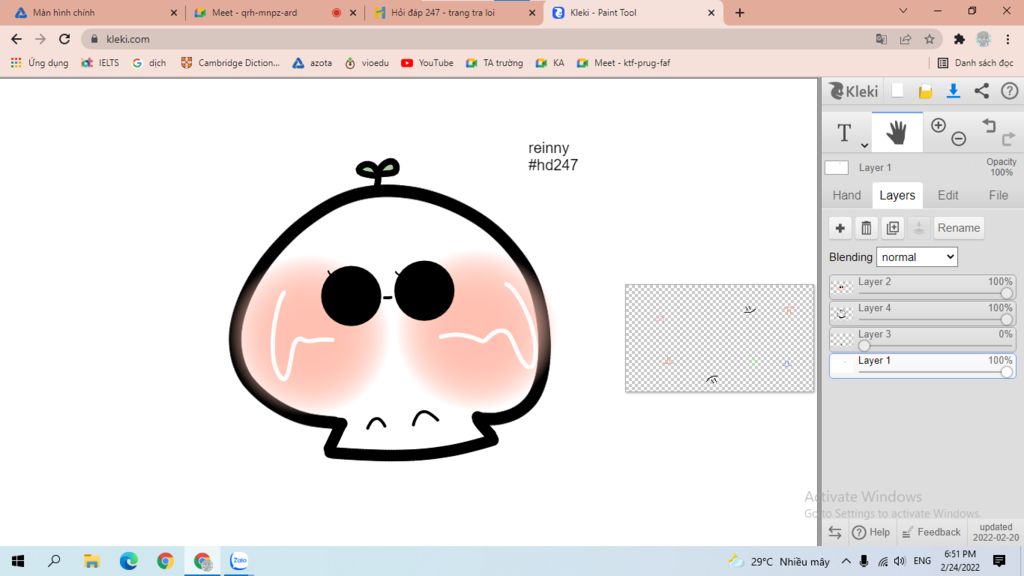The height and width of the screenshot is (576, 1024).
Task: Click the current layer color preview box
Action: (837, 167)
